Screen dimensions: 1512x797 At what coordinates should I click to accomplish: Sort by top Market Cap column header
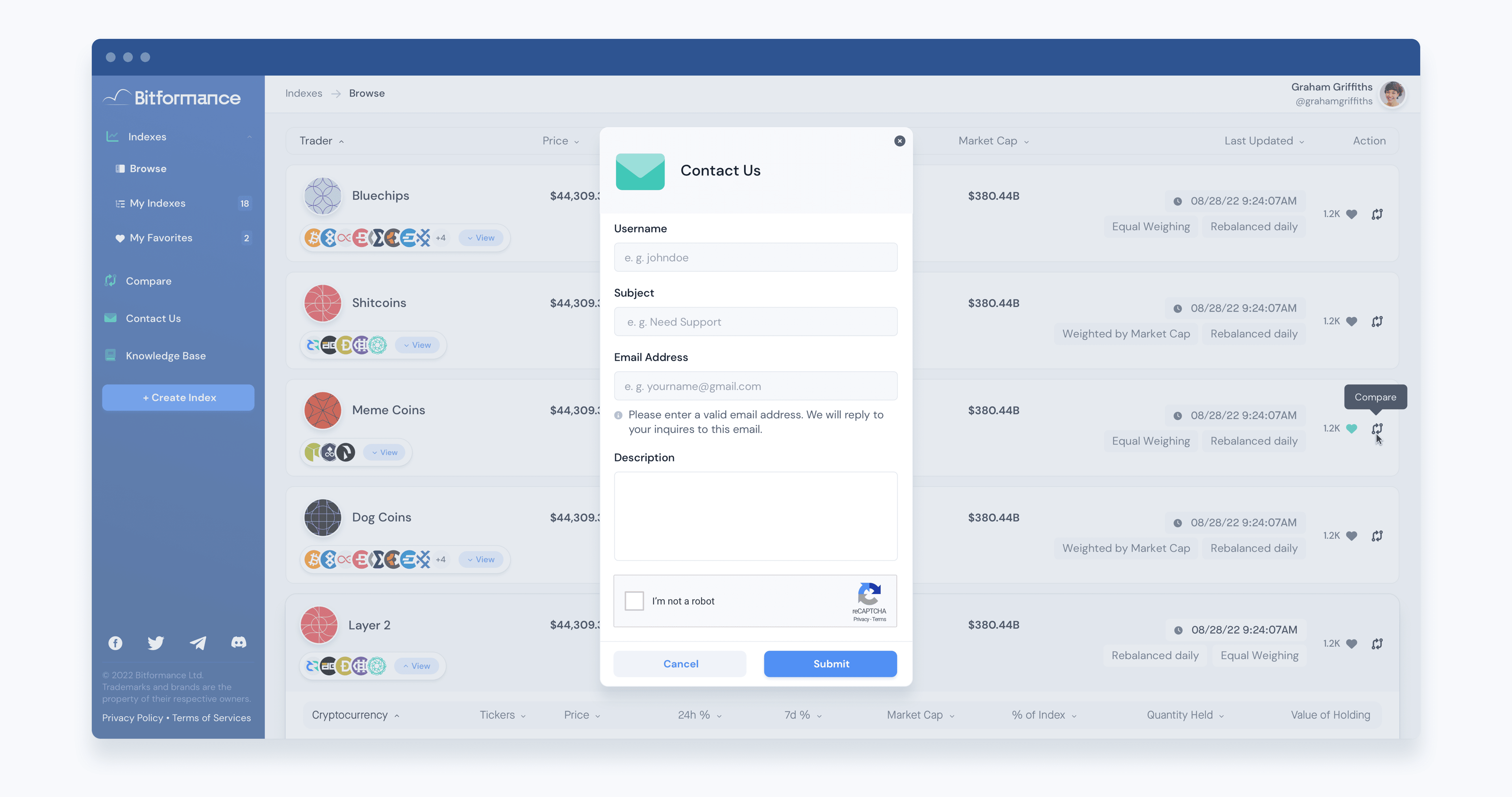point(993,141)
